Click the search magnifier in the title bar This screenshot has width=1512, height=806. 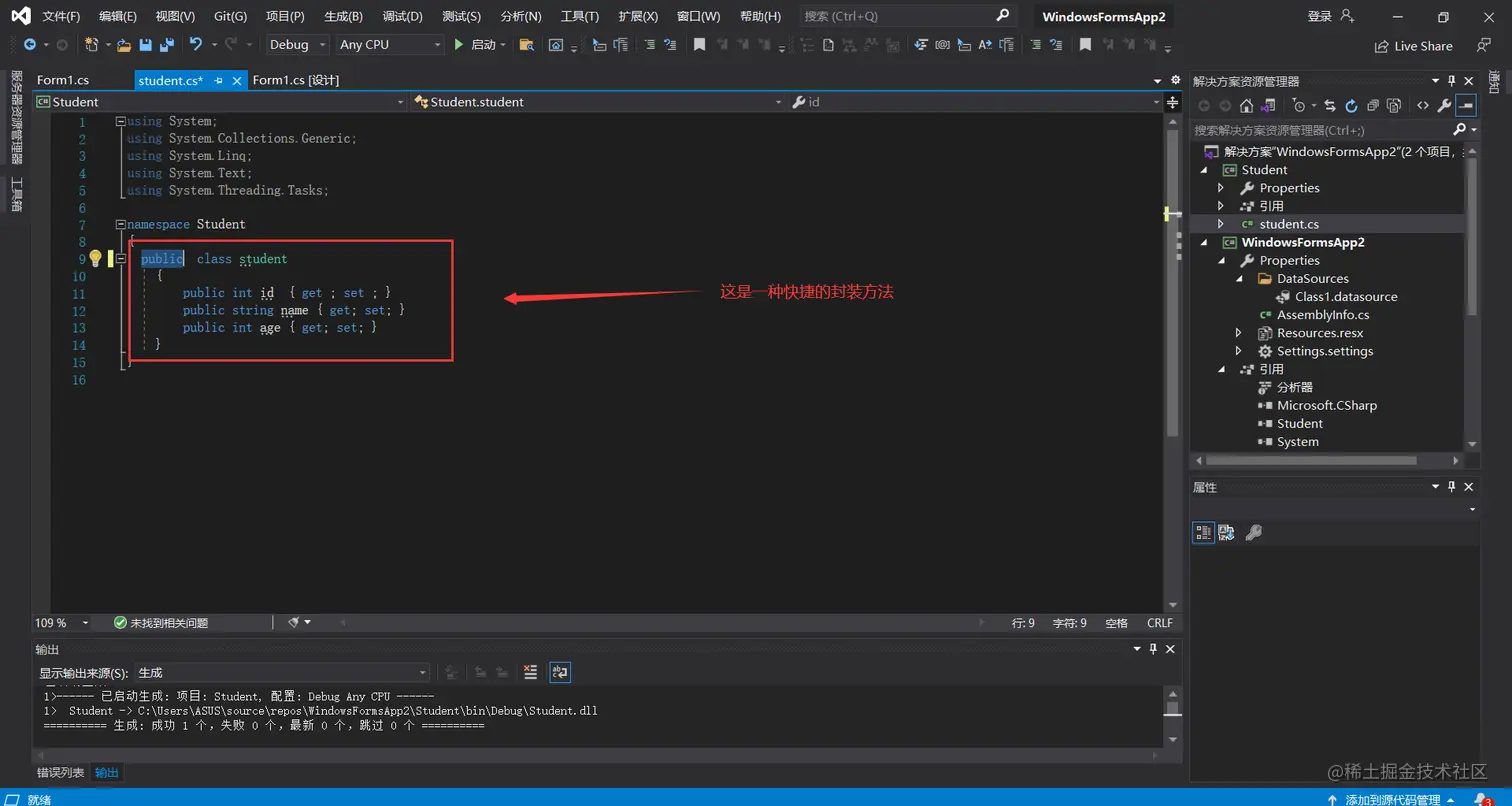(x=1003, y=16)
